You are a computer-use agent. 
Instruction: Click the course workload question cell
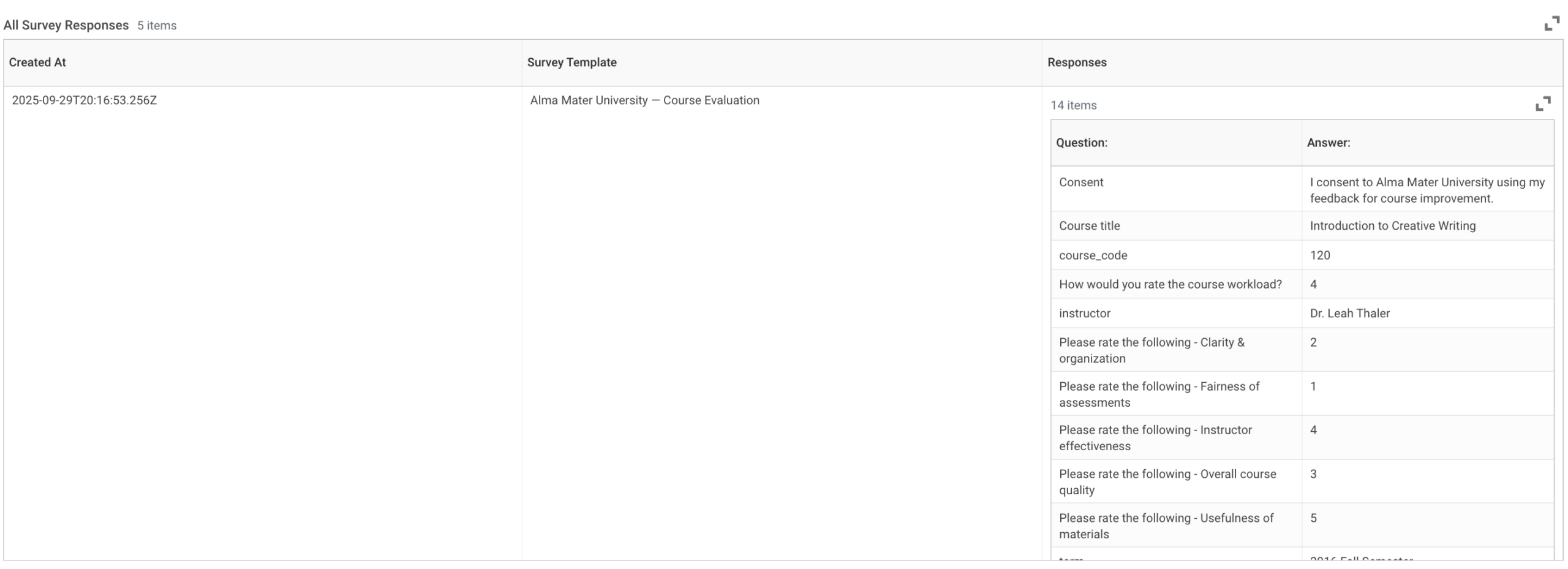(x=1170, y=284)
